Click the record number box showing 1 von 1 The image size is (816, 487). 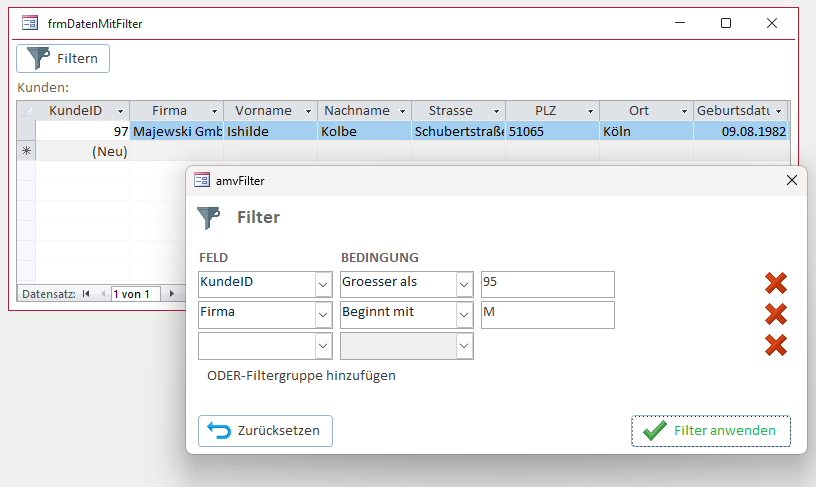click(136, 294)
